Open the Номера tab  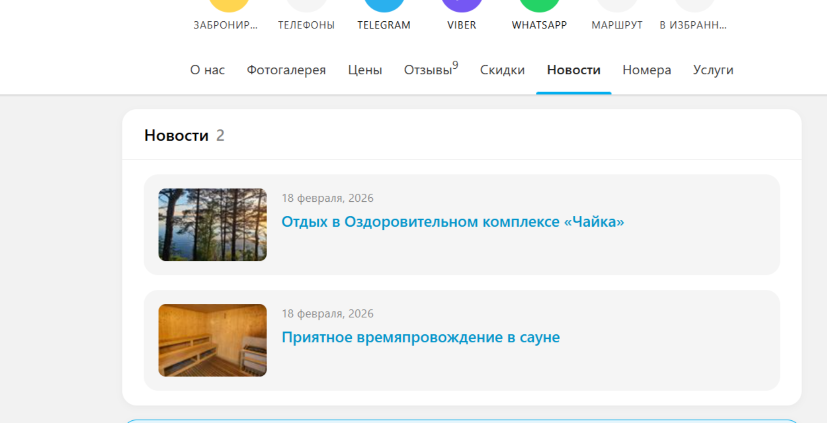click(x=647, y=70)
